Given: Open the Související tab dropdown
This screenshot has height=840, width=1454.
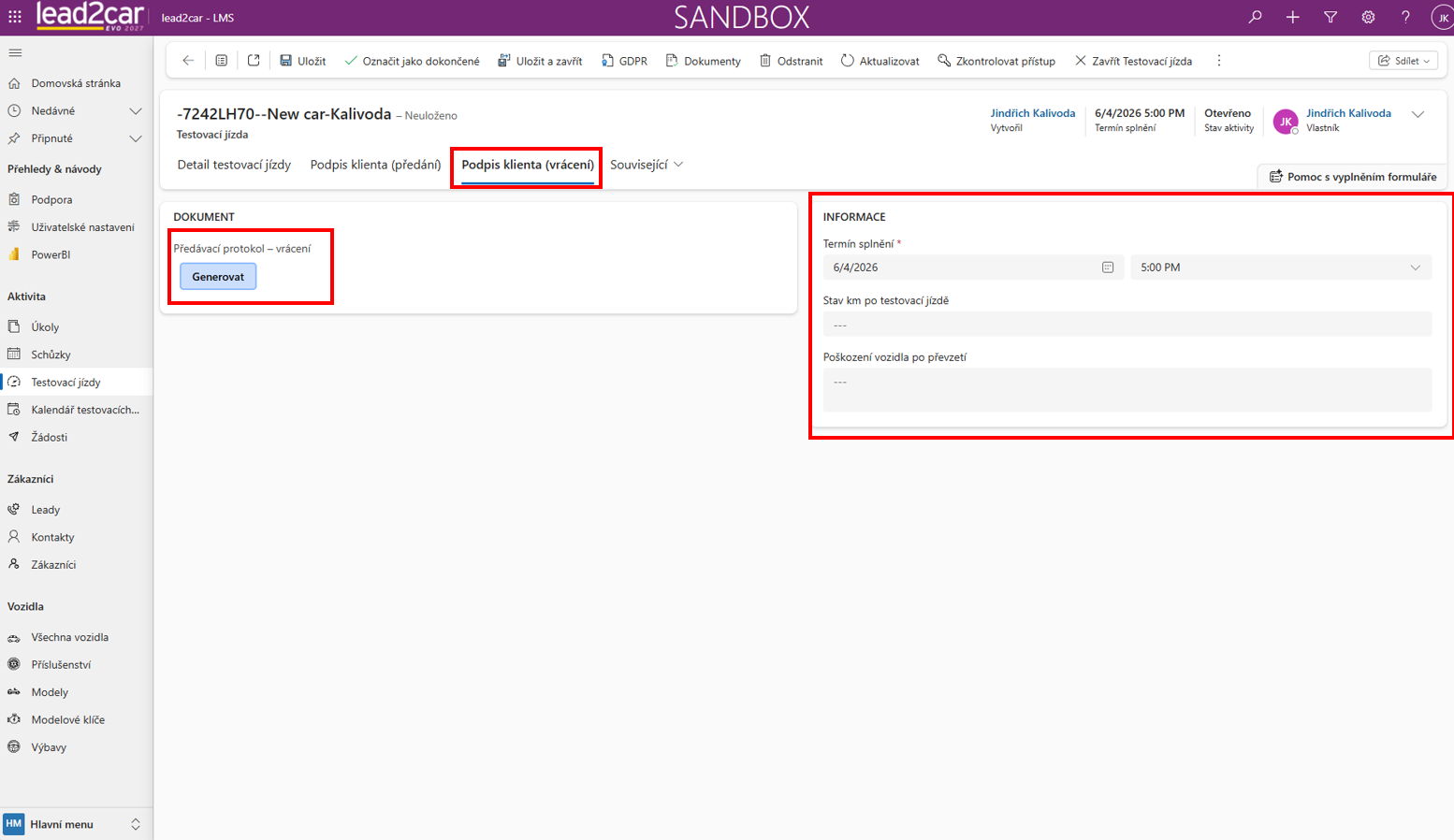Looking at the screenshot, I should [x=647, y=165].
